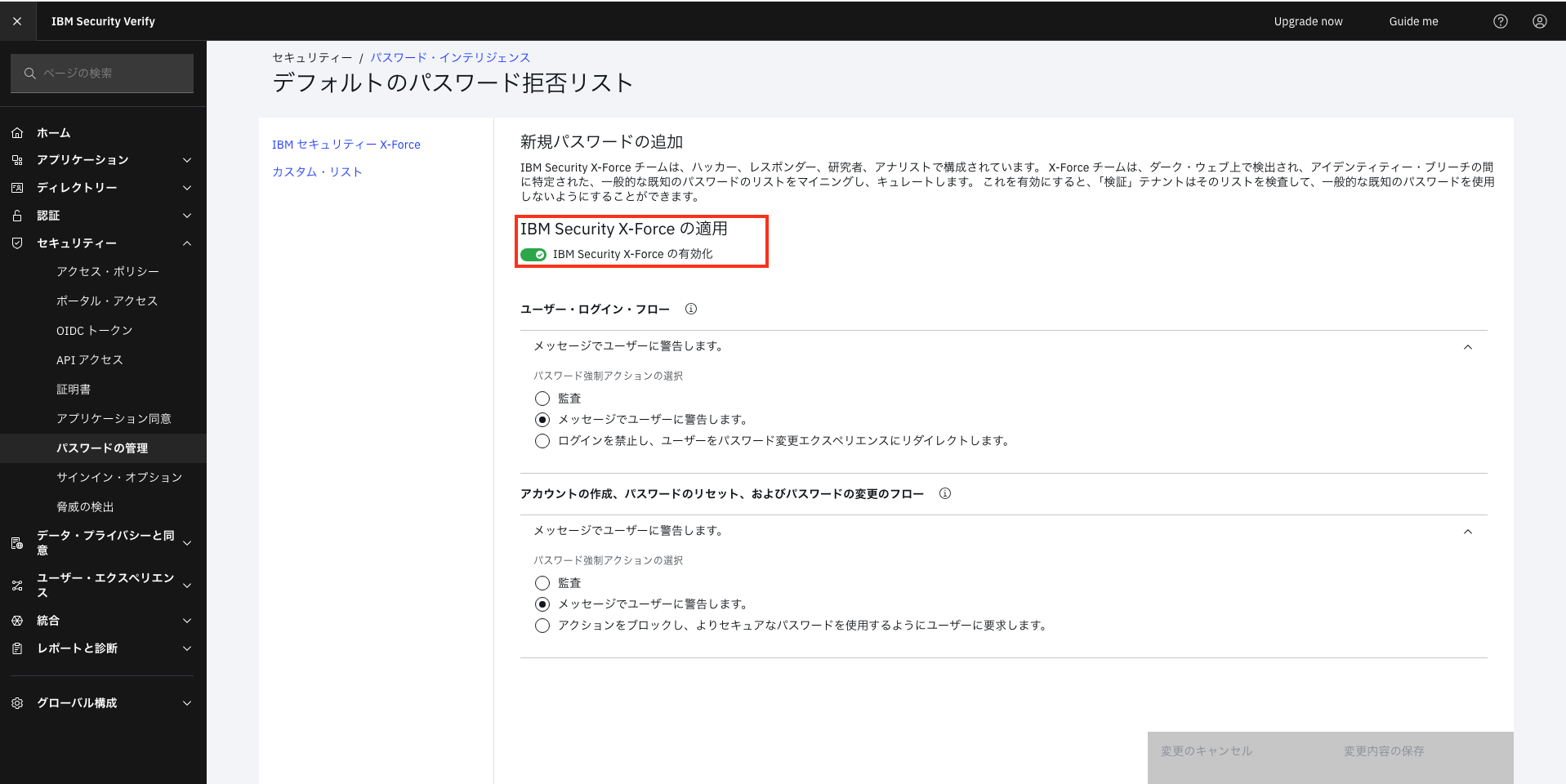Select アクションをブロックし radio option

tap(542, 626)
